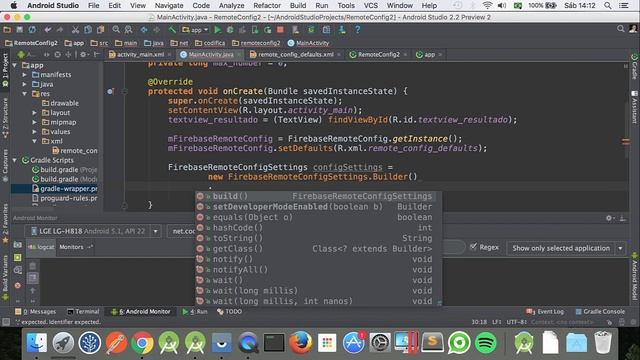Click the Save All disk icon
640x360 pixels.
tap(20, 30)
